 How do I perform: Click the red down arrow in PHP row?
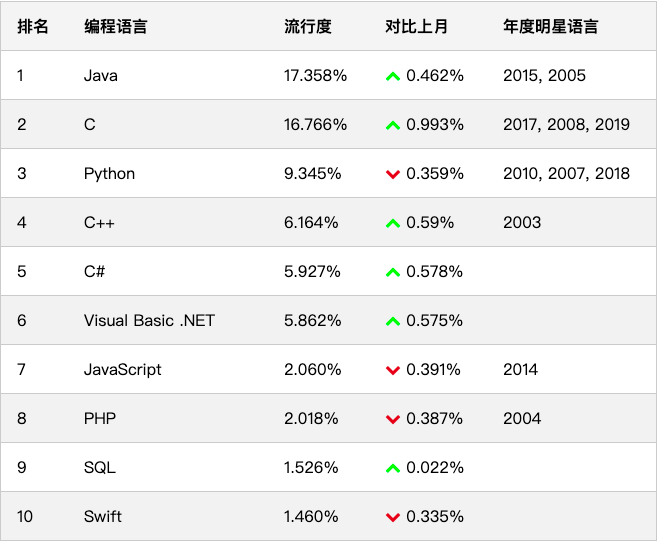(x=393, y=419)
